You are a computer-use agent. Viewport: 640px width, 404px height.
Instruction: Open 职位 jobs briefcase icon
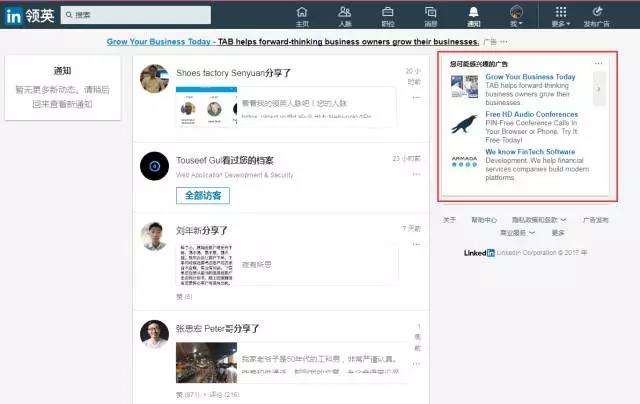coord(388,16)
